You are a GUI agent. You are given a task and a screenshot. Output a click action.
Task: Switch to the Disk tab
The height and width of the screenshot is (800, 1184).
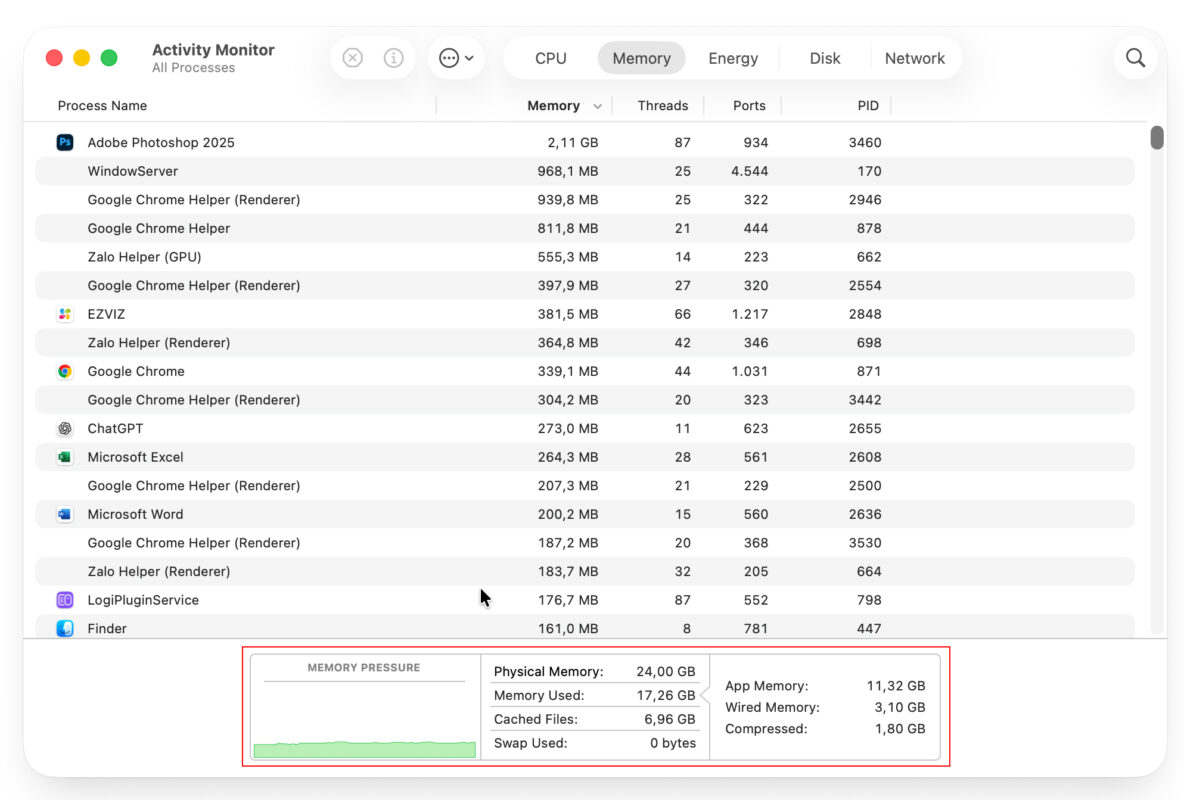[824, 58]
